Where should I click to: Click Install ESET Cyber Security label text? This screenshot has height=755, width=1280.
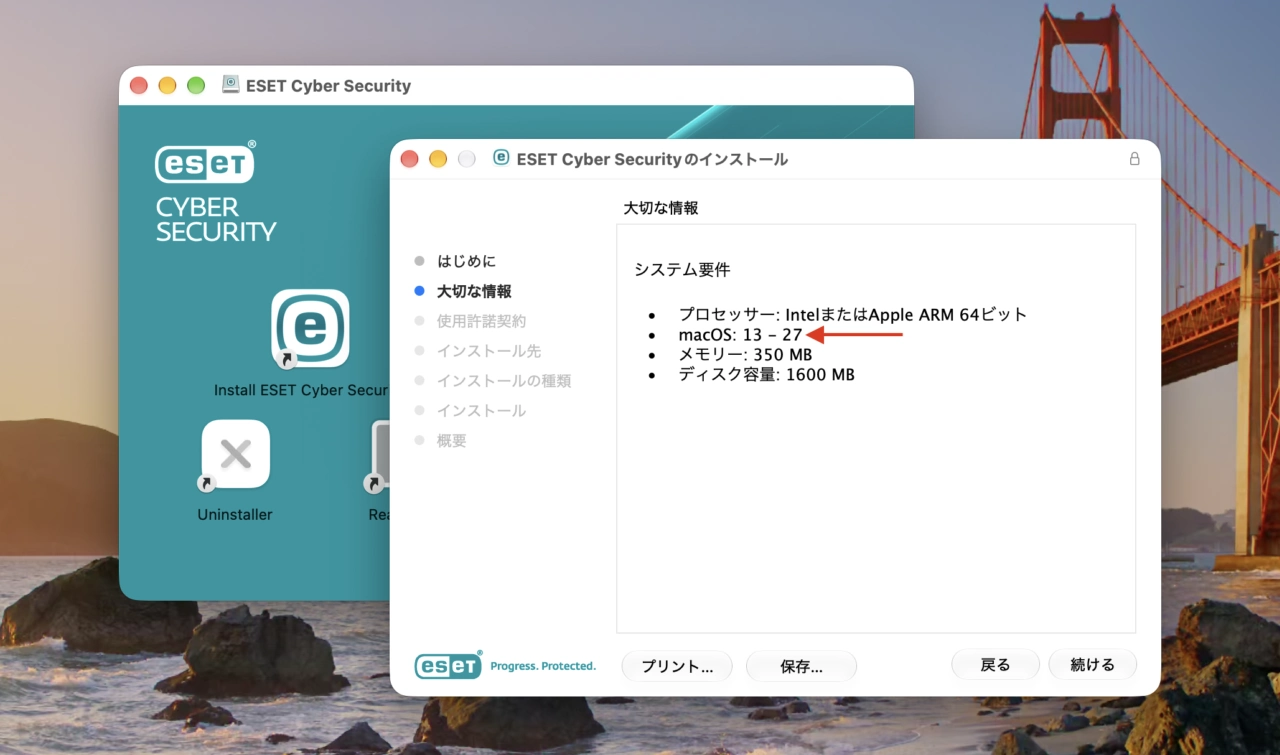point(300,390)
